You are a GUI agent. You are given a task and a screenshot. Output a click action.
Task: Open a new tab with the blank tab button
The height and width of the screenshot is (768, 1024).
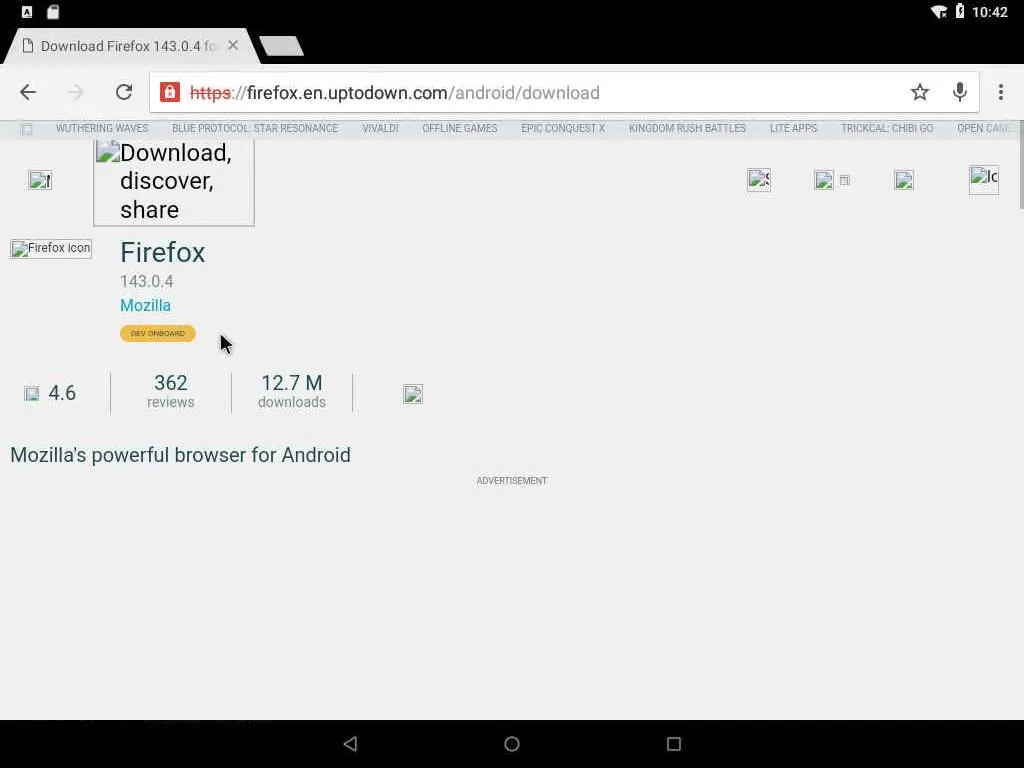(x=281, y=46)
